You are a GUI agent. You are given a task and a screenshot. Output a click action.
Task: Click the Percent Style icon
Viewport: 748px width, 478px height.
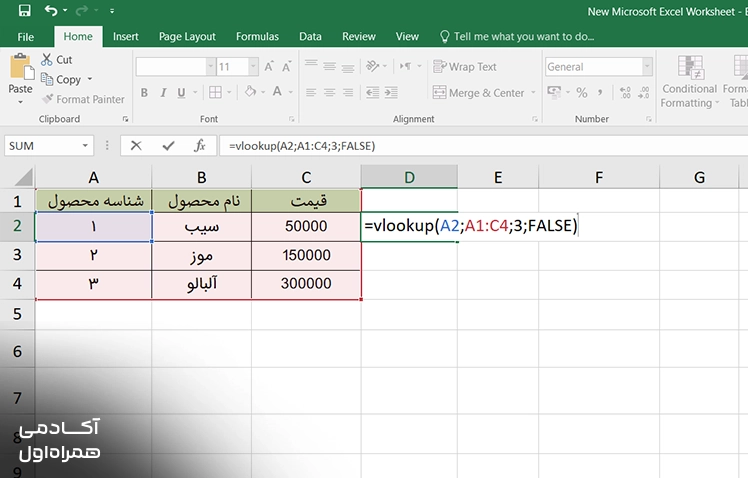[582, 92]
